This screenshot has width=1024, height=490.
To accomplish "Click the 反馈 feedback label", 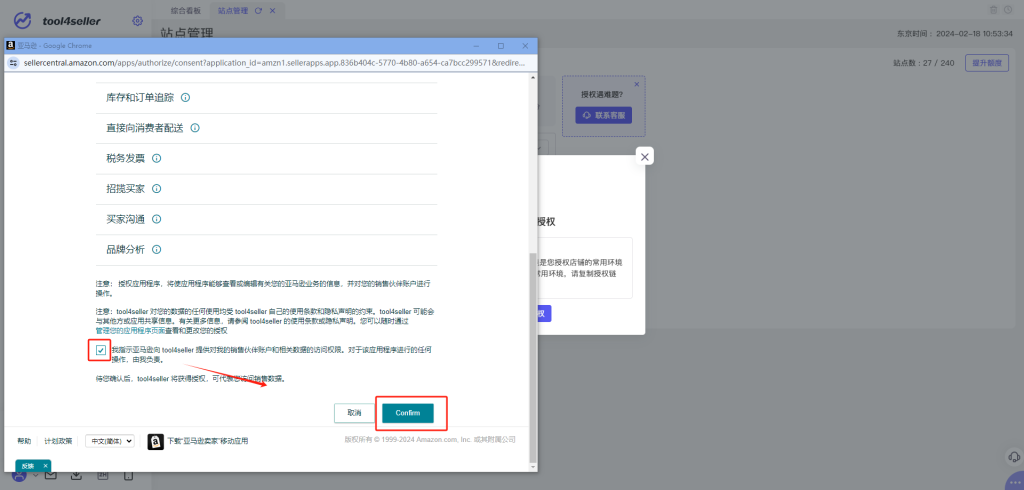I will 27,466.
